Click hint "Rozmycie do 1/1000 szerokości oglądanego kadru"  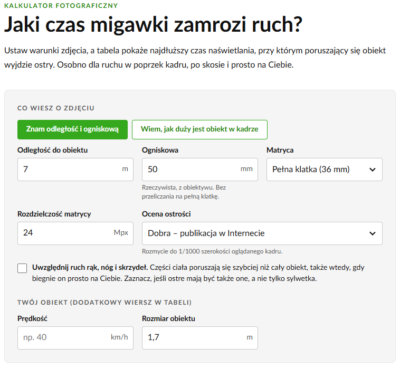click(212, 251)
